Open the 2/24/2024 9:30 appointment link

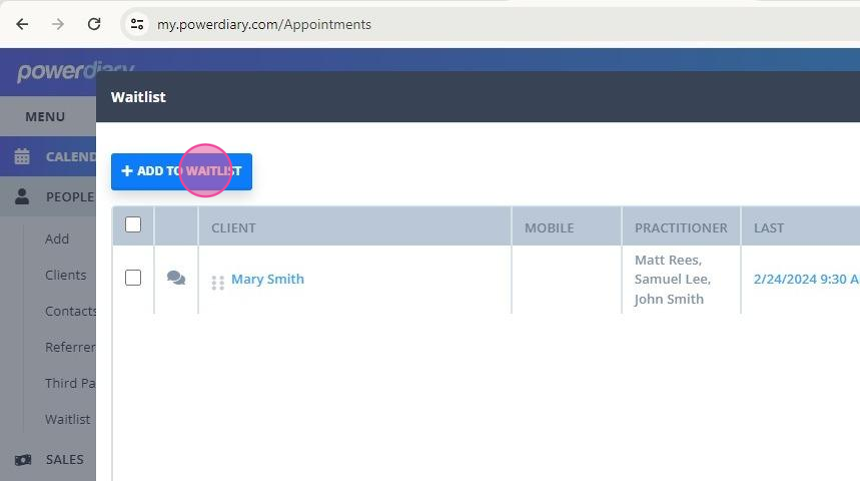pyautogui.click(x=806, y=279)
